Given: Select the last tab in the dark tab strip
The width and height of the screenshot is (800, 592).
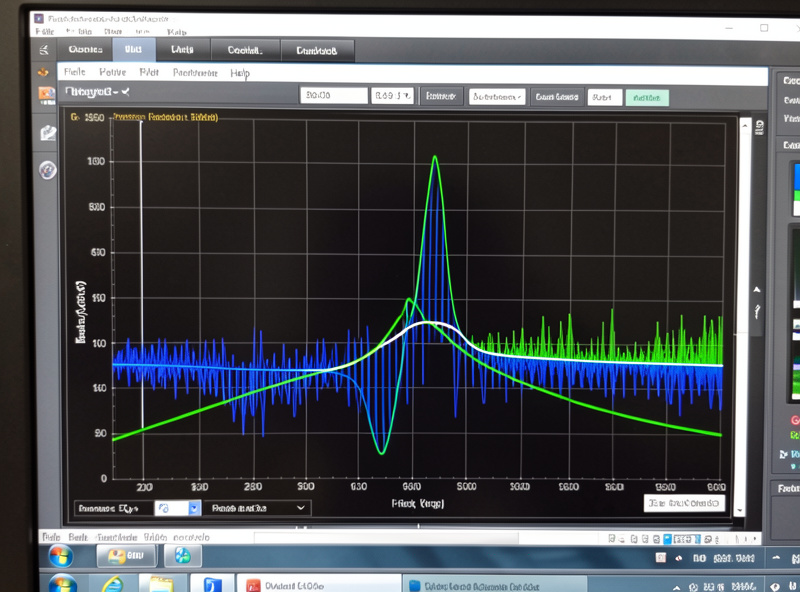Looking at the screenshot, I should (316, 51).
